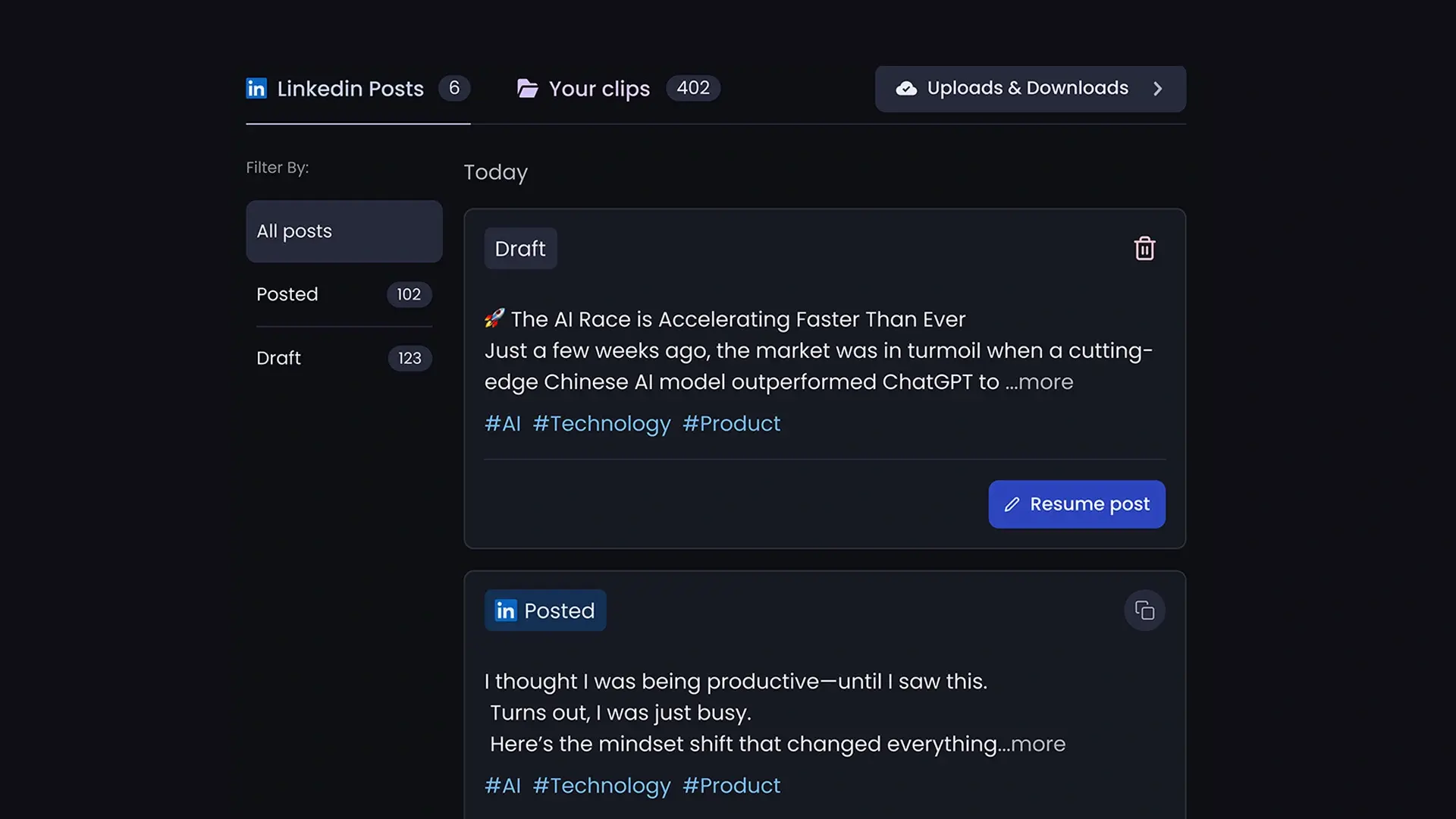Click the trash icon on the Draft post
Image resolution: width=1456 pixels, height=819 pixels.
[x=1144, y=249]
